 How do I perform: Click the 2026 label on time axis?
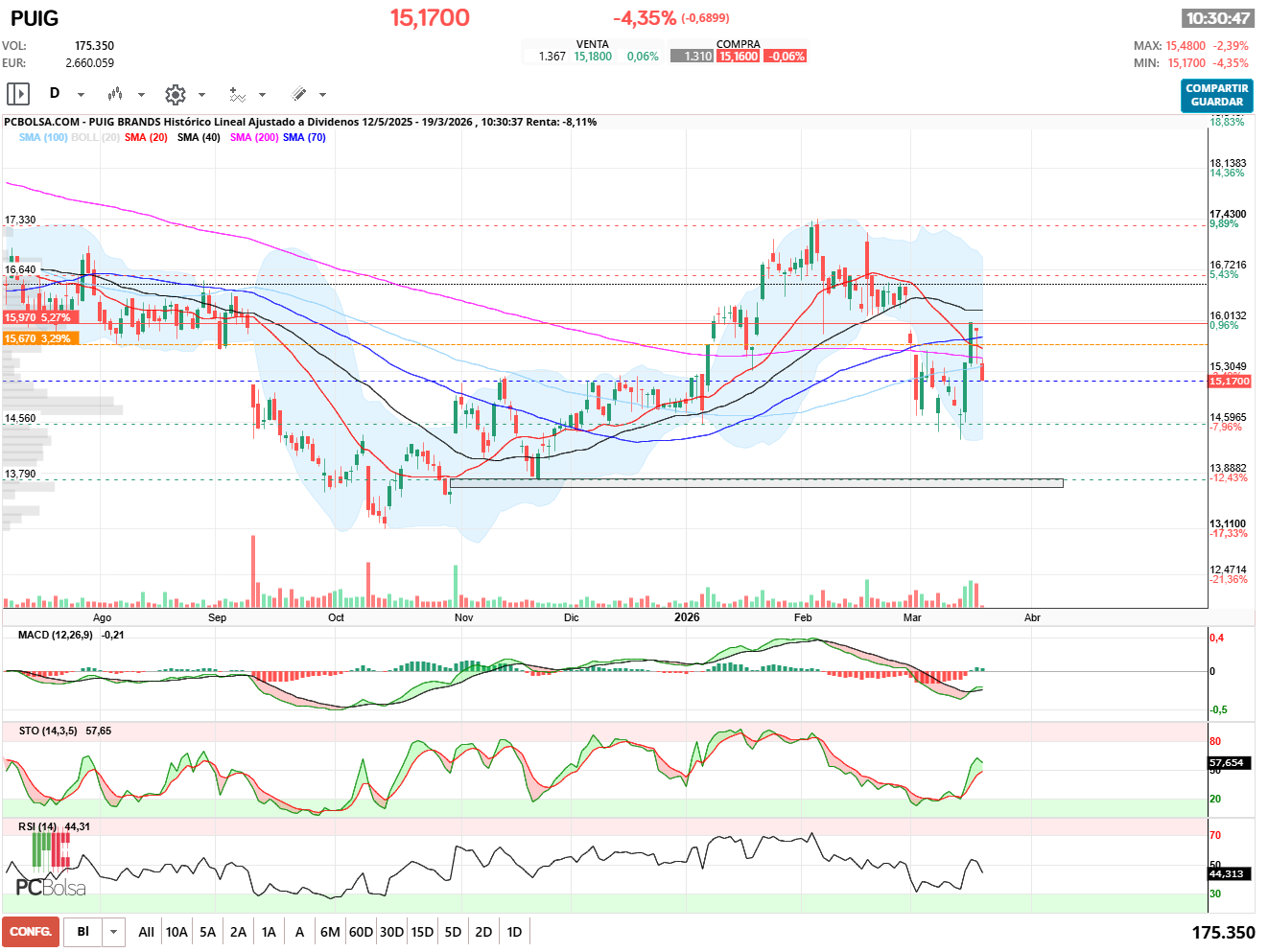pyautogui.click(x=687, y=617)
